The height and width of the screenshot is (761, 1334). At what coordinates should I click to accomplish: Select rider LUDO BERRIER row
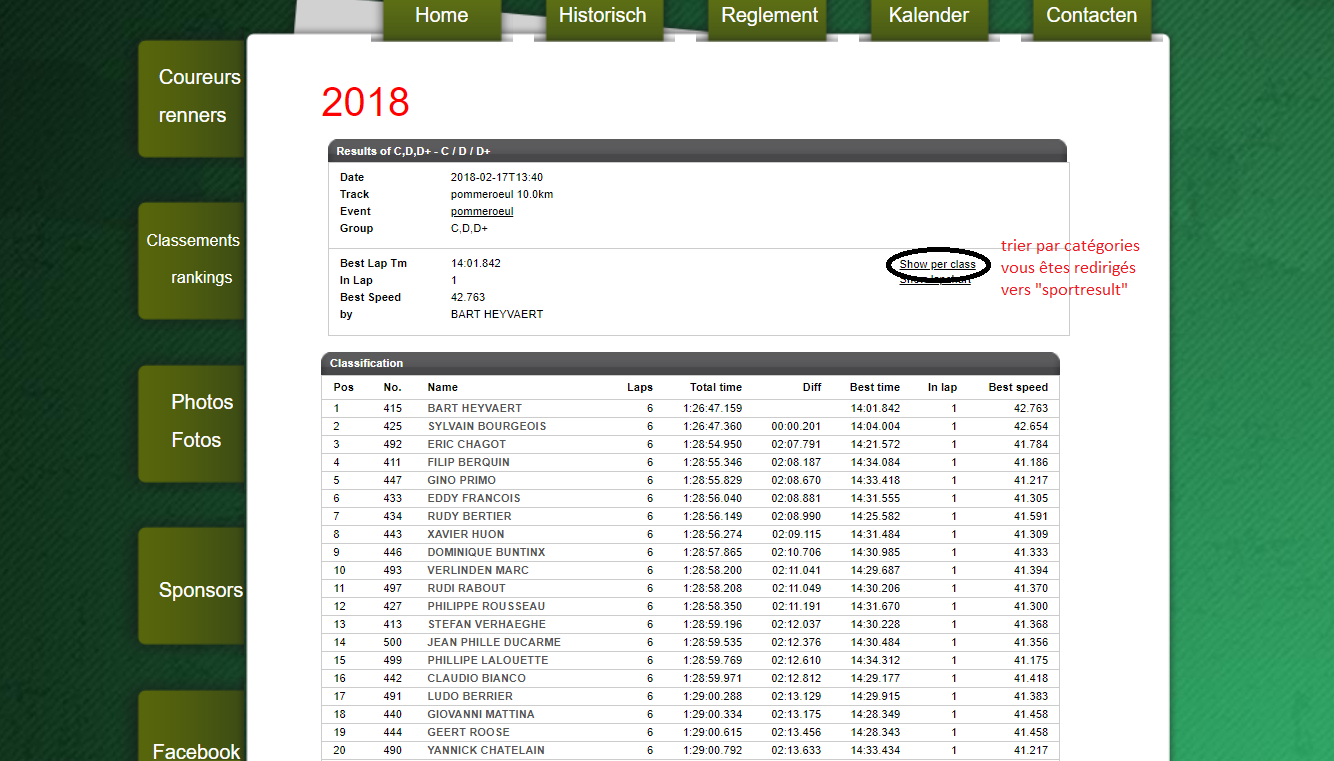pyautogui.click(x=690, y=697)
